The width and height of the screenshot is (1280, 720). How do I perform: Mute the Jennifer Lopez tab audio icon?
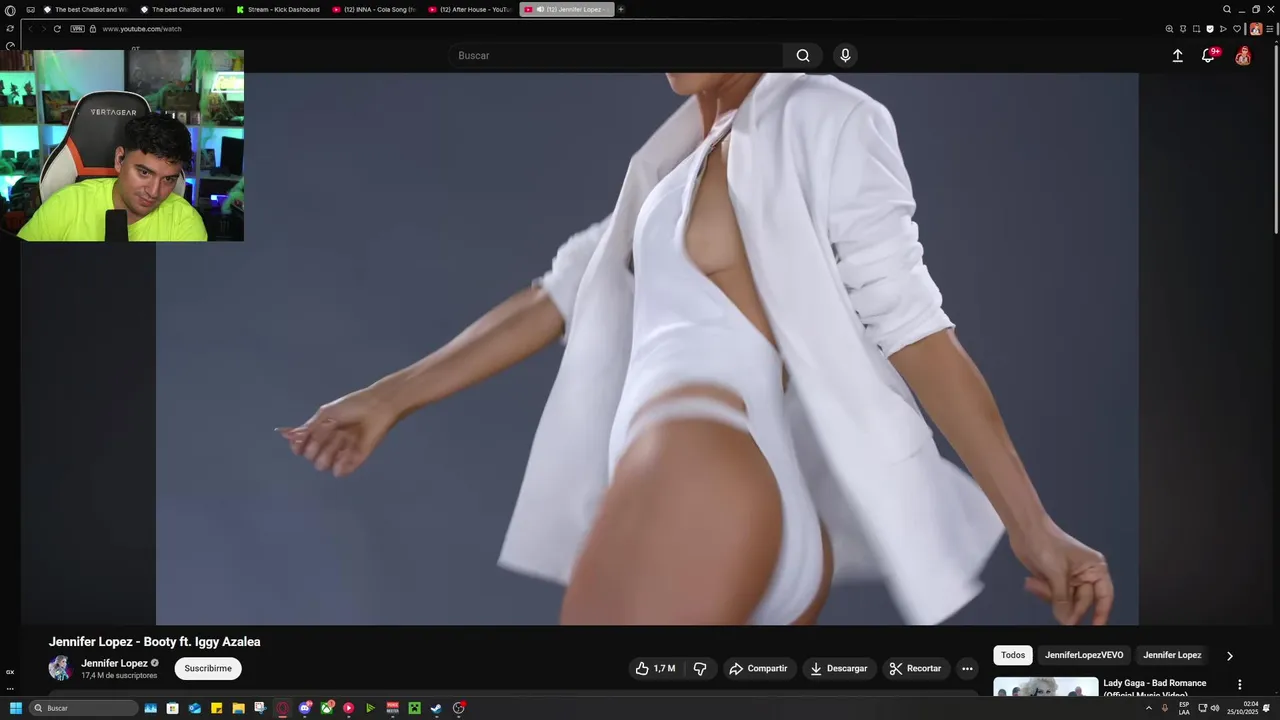tap(540, 9)
